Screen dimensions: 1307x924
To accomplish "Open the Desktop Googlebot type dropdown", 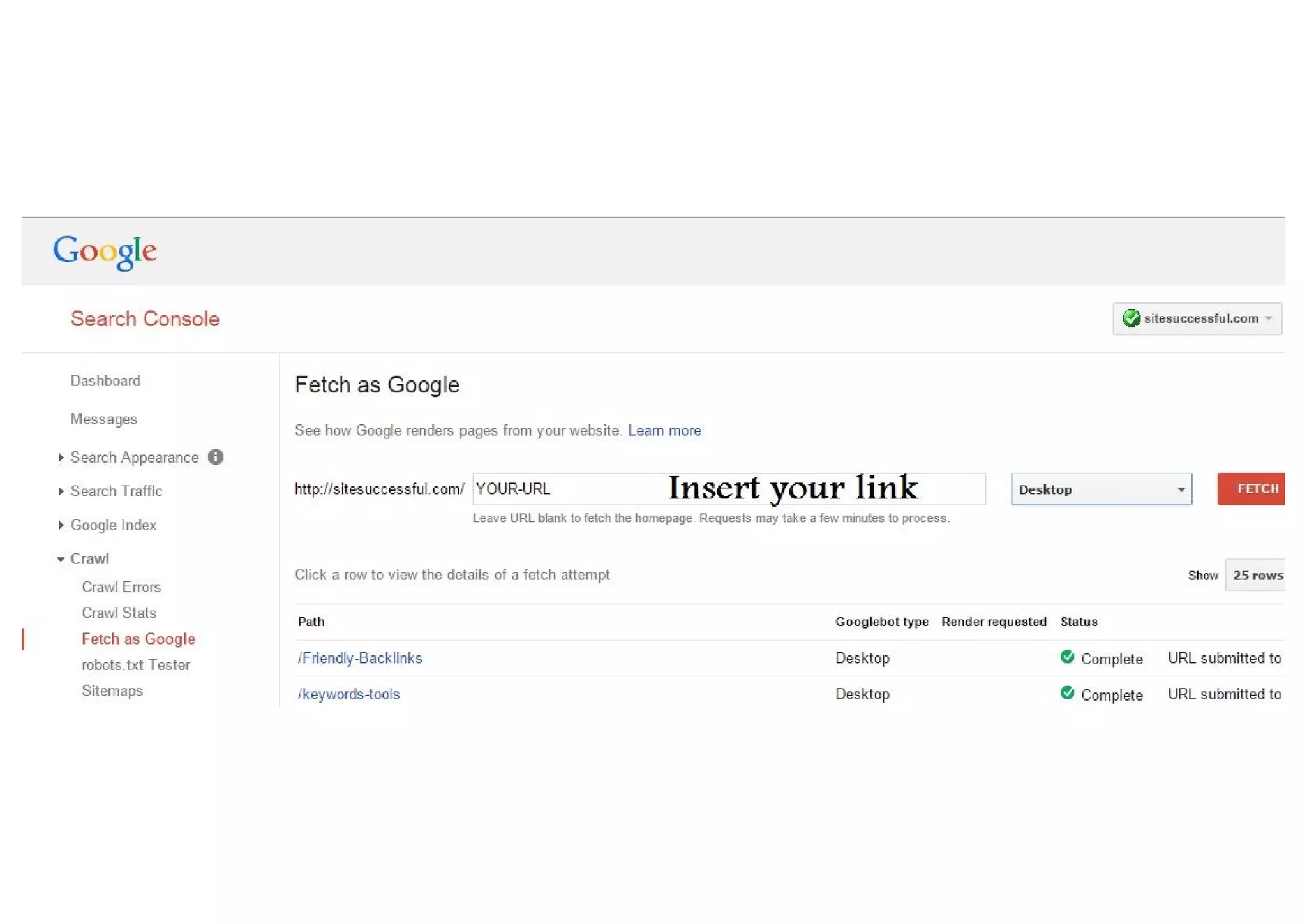I will click(1101, 489).
